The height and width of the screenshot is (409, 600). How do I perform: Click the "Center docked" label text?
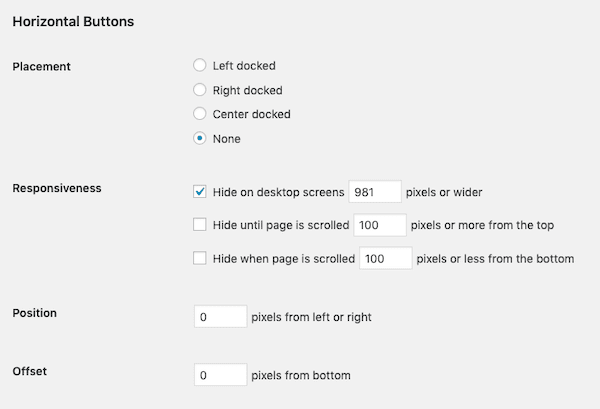tap(251, 114)
